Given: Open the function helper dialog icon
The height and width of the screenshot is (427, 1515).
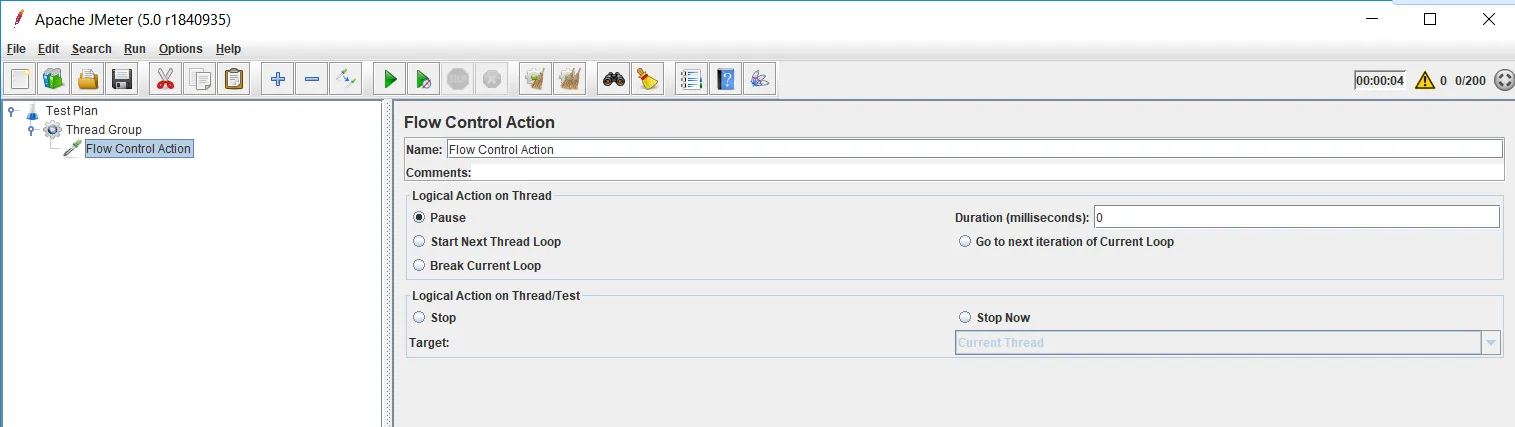Looking at the screenshot, I should point(691,78).
